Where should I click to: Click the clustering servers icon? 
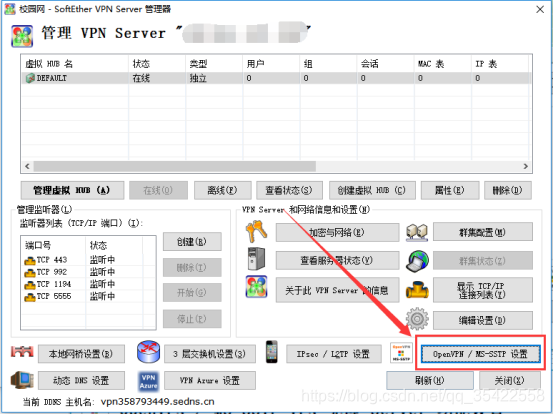pyautogui.click(x=417, y=232)
